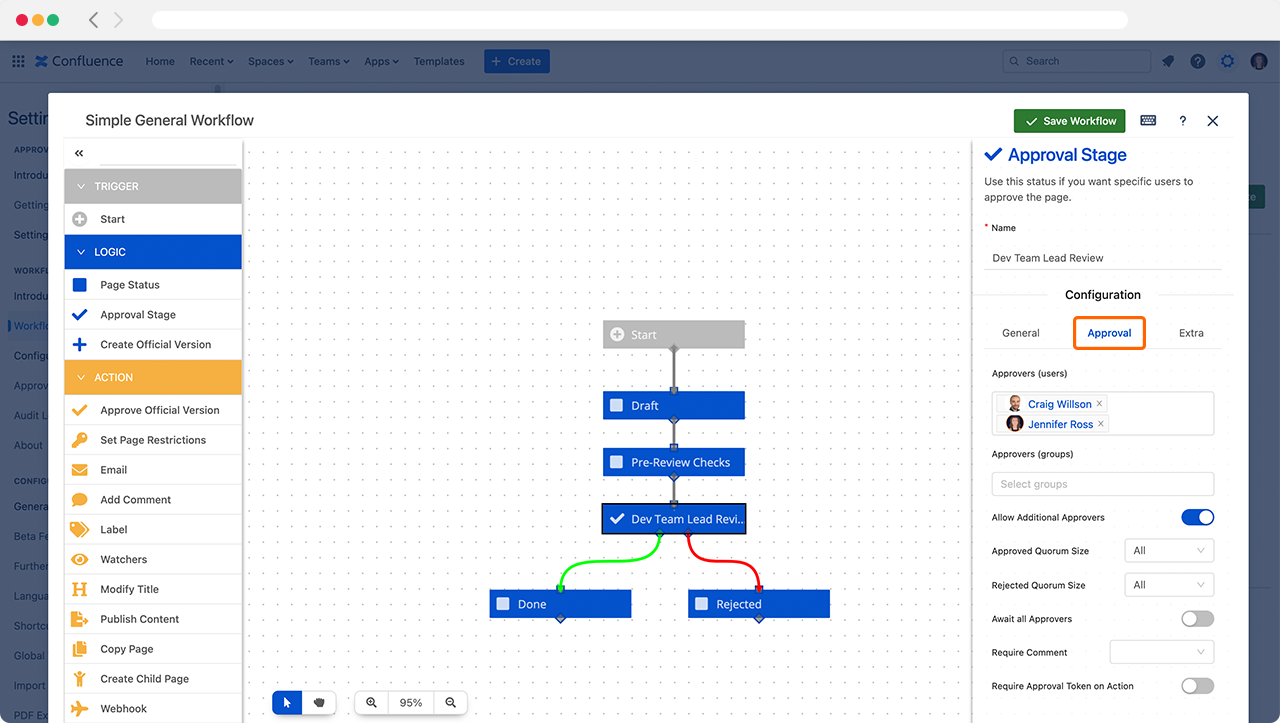Collapse the sidebar with double-chevron icon
The height and width of the screenshot is (723, 1280).
79,153
